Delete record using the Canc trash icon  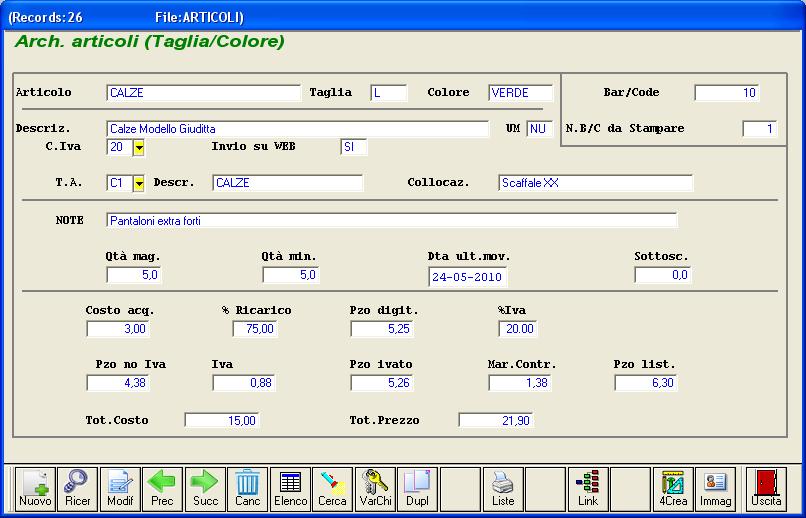[x=248, y=489]
